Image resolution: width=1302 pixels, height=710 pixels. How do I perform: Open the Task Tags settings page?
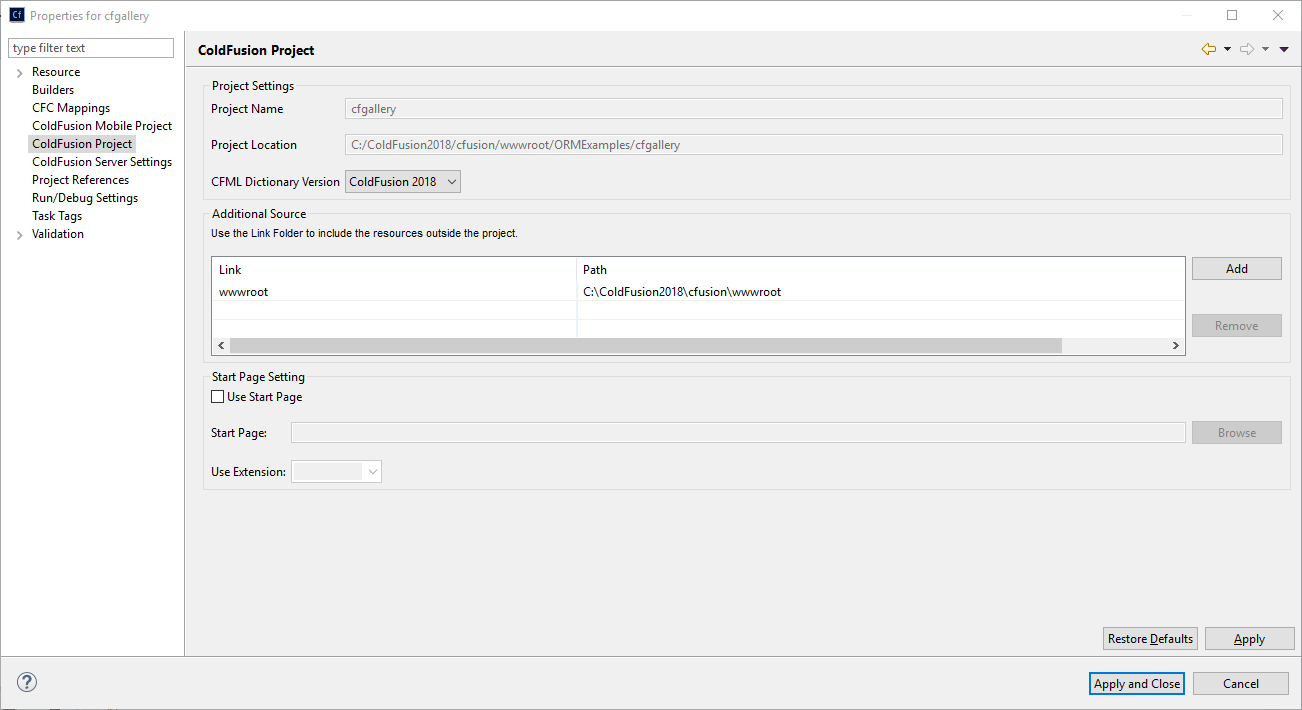point(57,215)
